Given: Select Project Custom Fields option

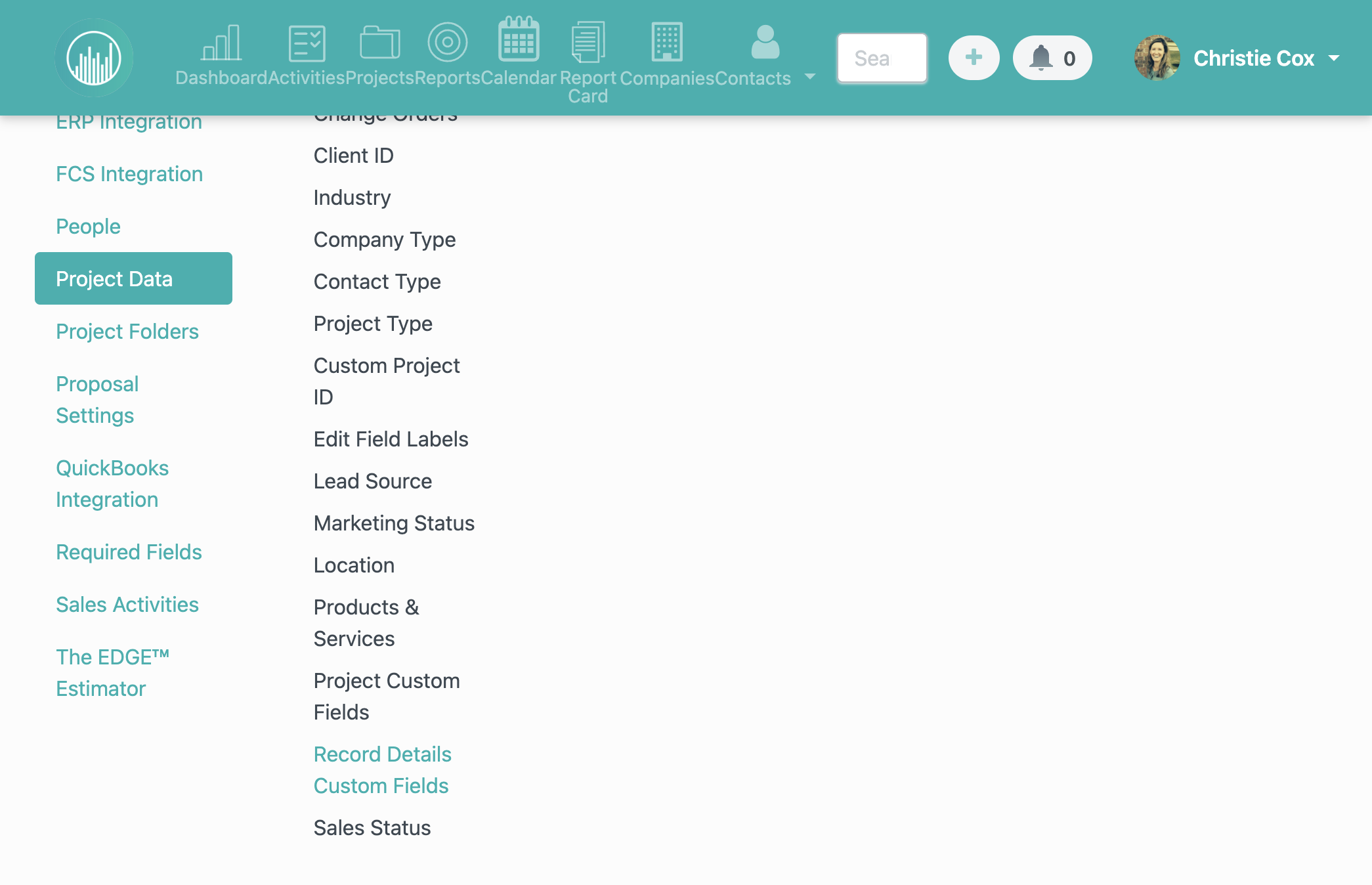Looking at the screenshot, I should tap(387, 697).
